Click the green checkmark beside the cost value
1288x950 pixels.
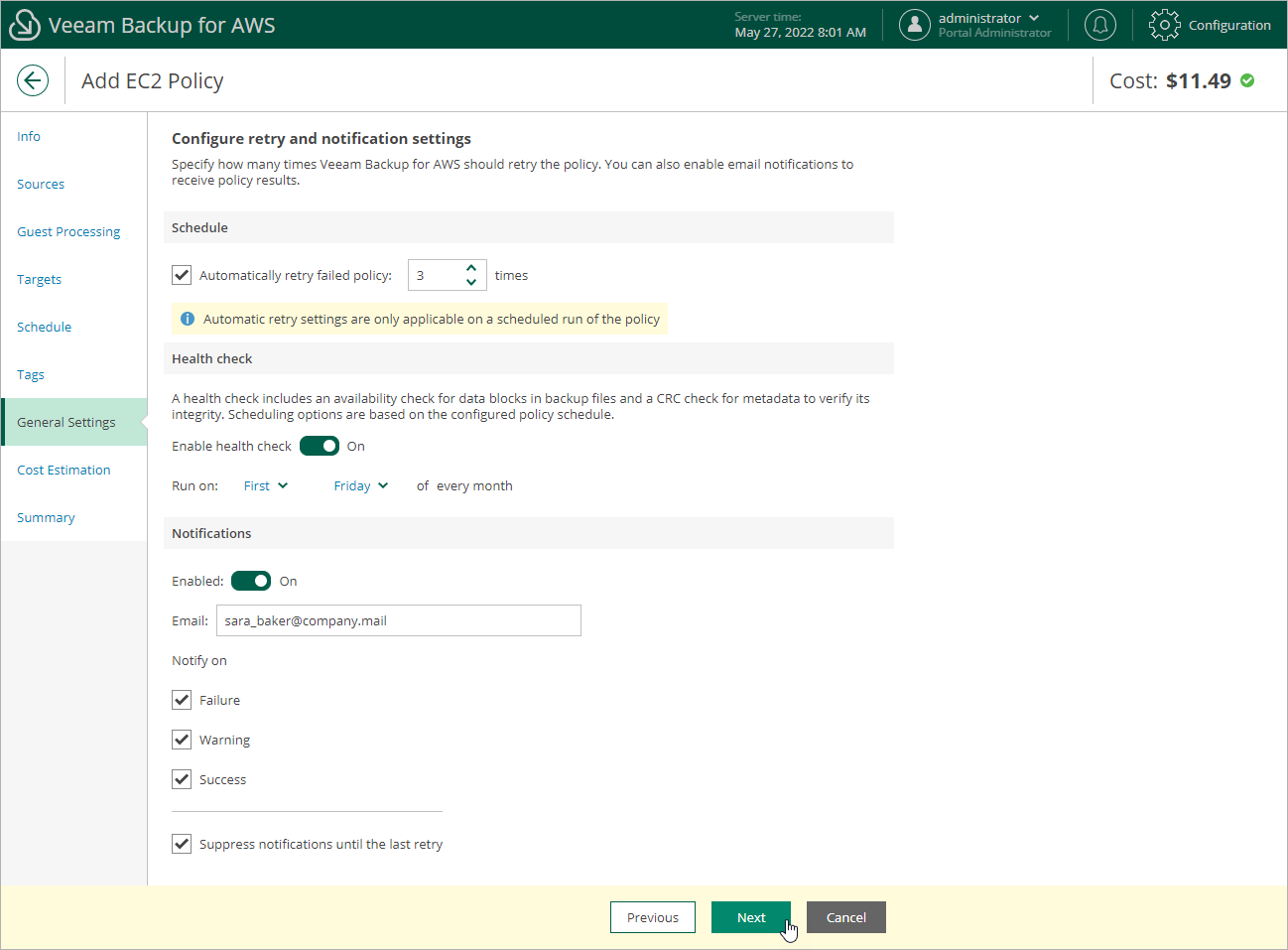pyautogui.click(x=1247, y=80)
